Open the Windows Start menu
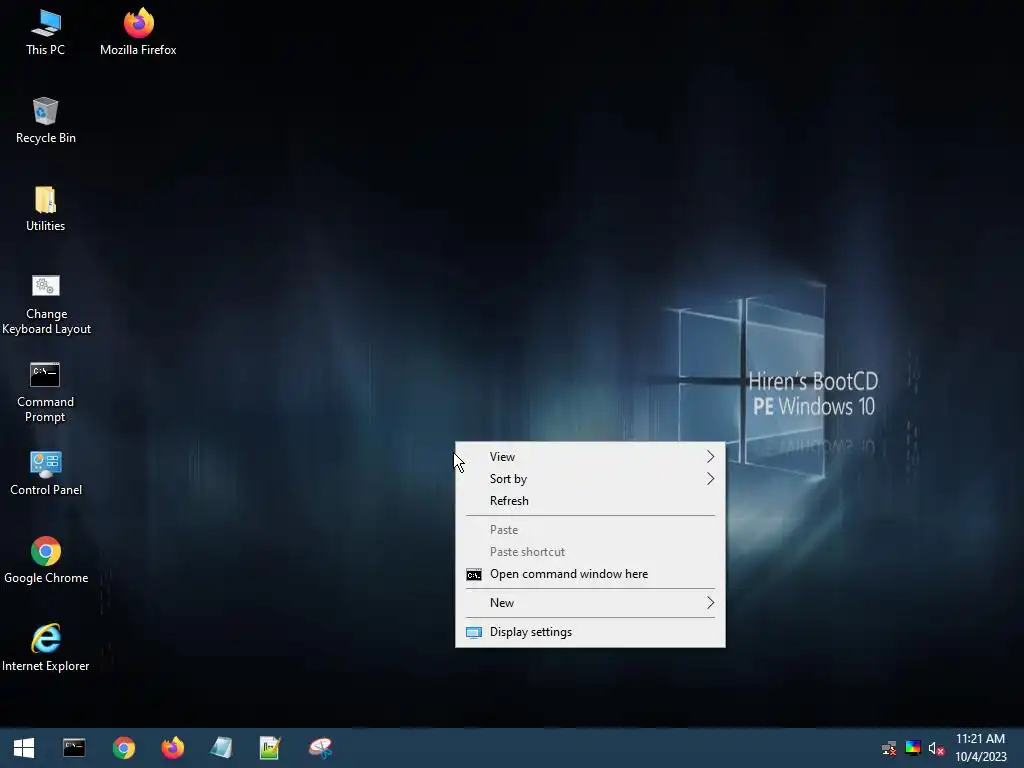Screen dimensions: 1024x768 [24, 748]
